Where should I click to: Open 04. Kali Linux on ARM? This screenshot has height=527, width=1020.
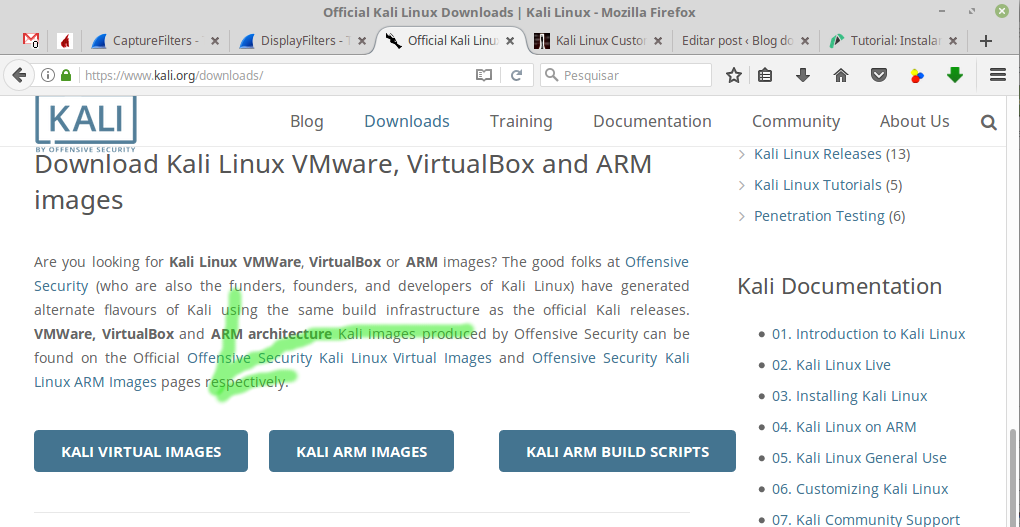pyautogui.click(x=844, y=427)
